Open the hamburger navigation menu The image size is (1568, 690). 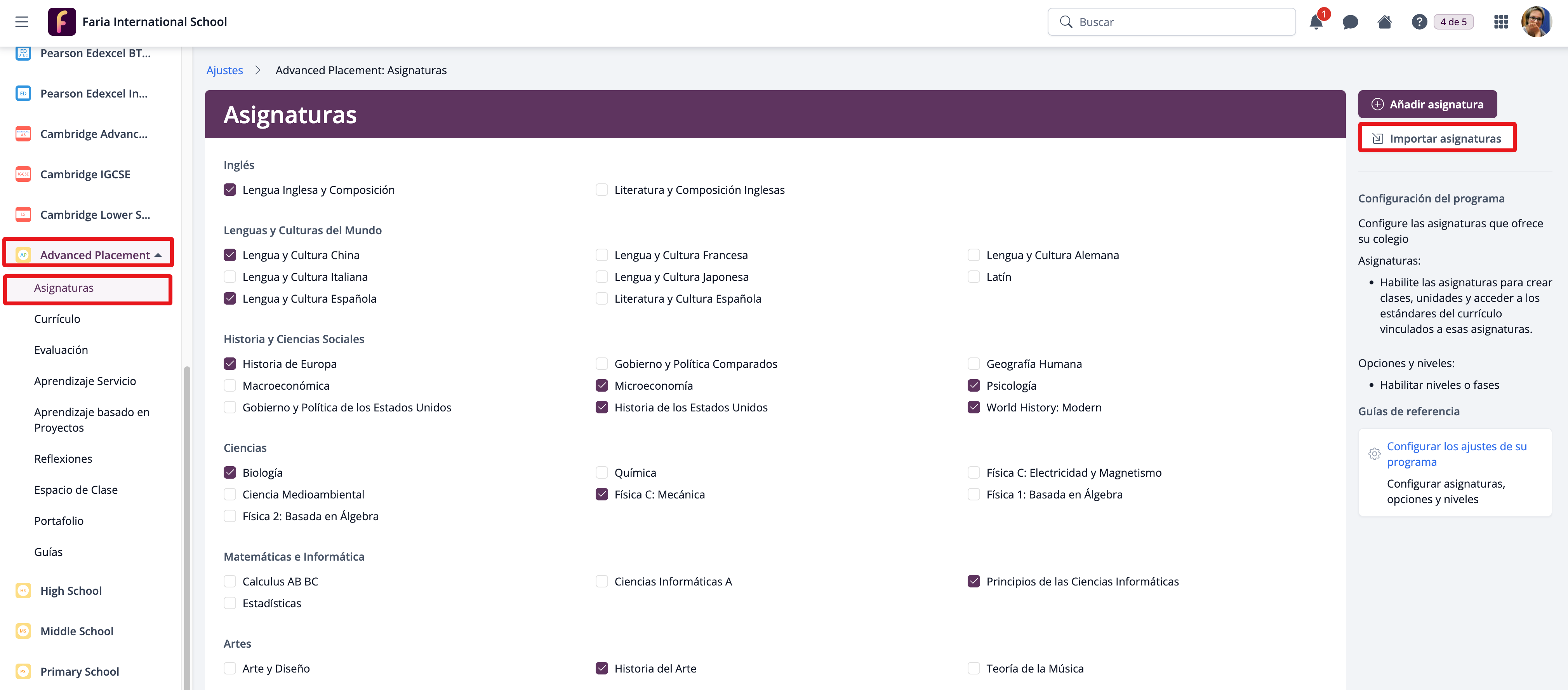(22, 22)
